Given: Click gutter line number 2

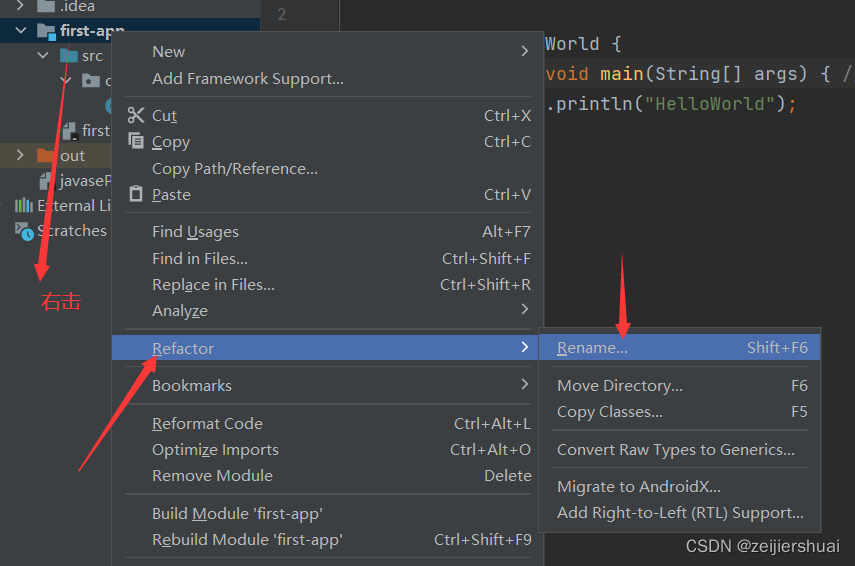Looking at the screenshot, I should click(281, 14).
